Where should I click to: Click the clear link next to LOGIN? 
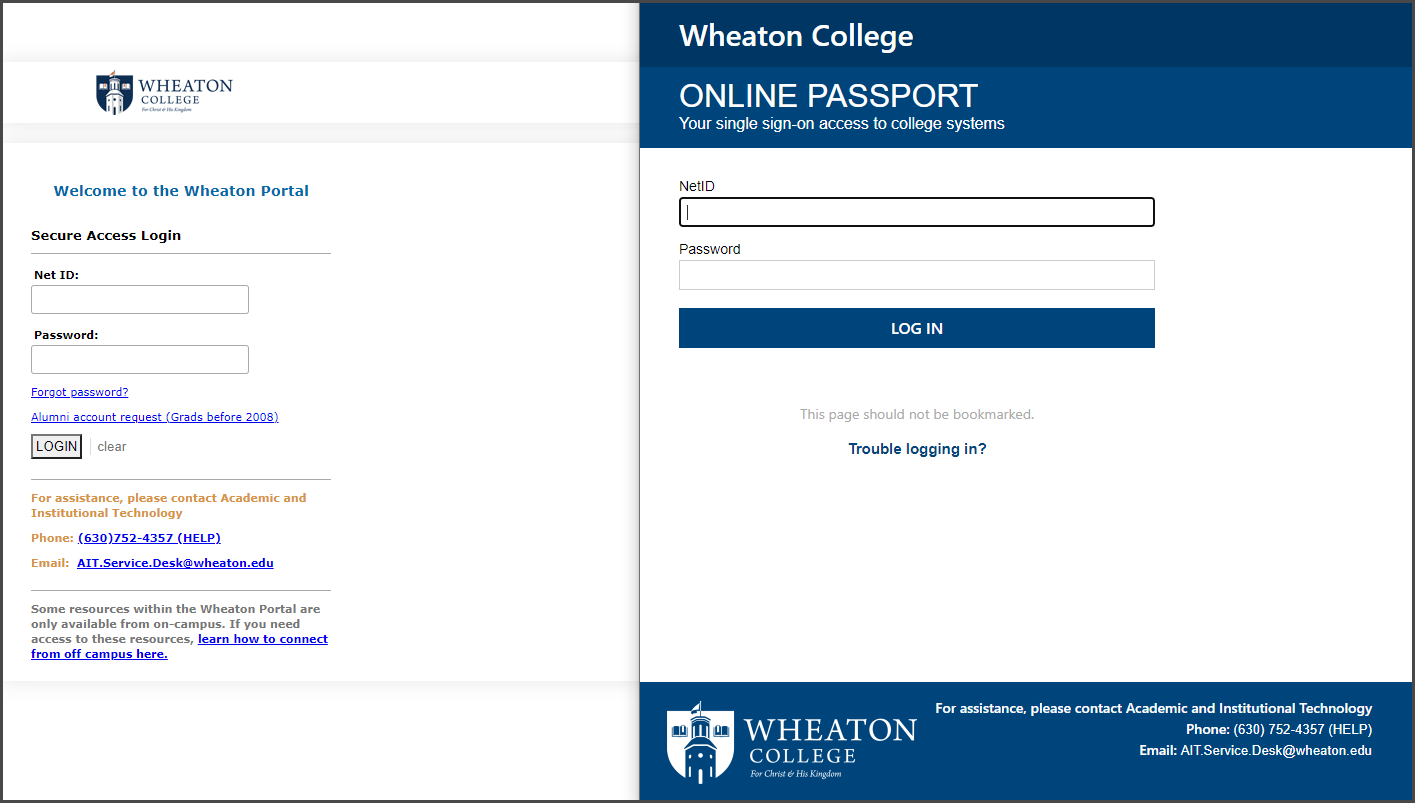(112, 447)
